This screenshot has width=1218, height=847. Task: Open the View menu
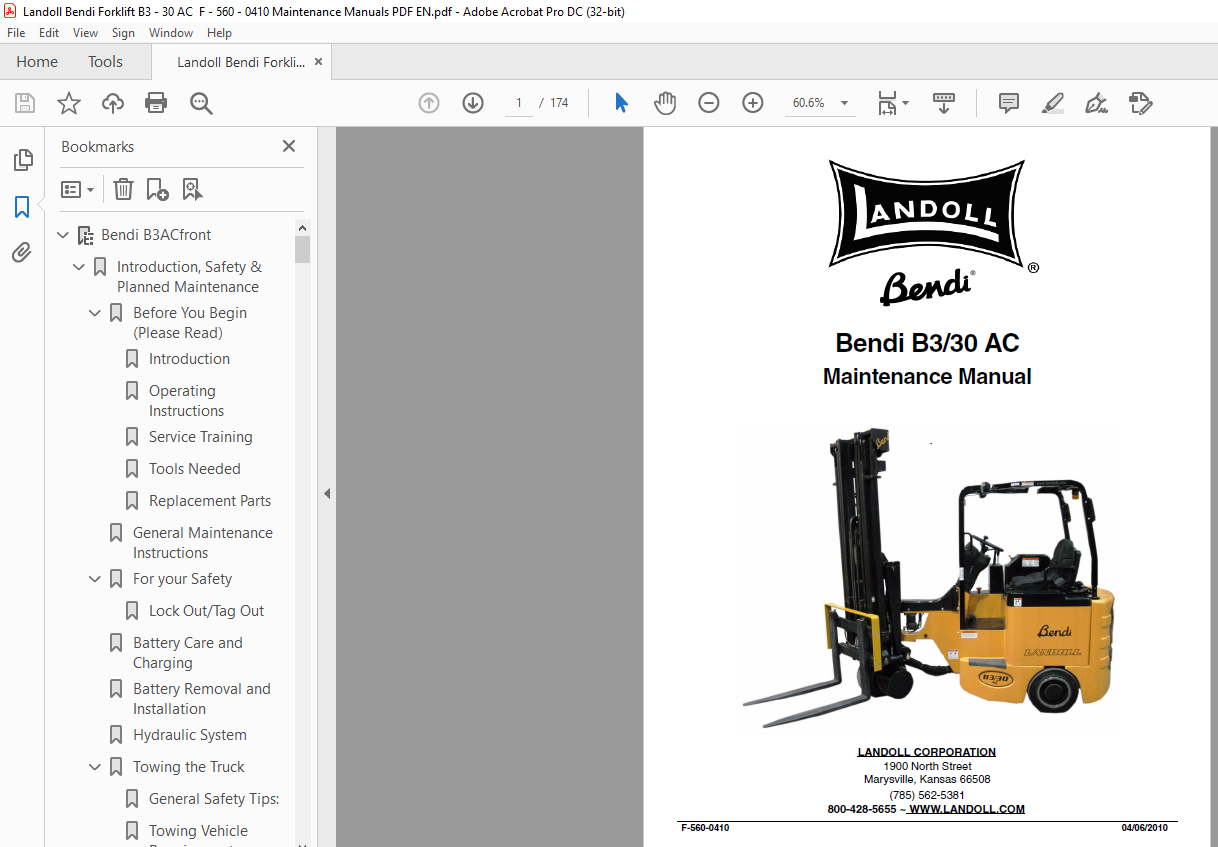point(86,33)
